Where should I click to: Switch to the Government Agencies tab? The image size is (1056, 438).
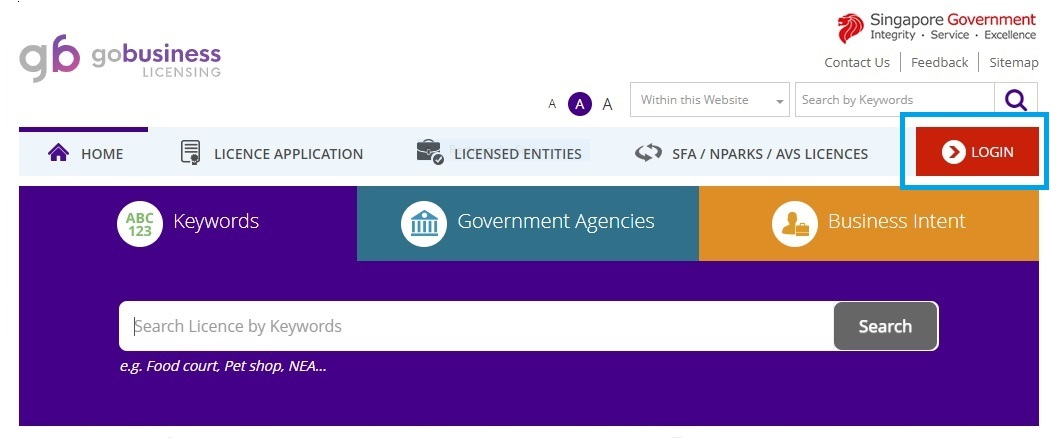[528, 223]
